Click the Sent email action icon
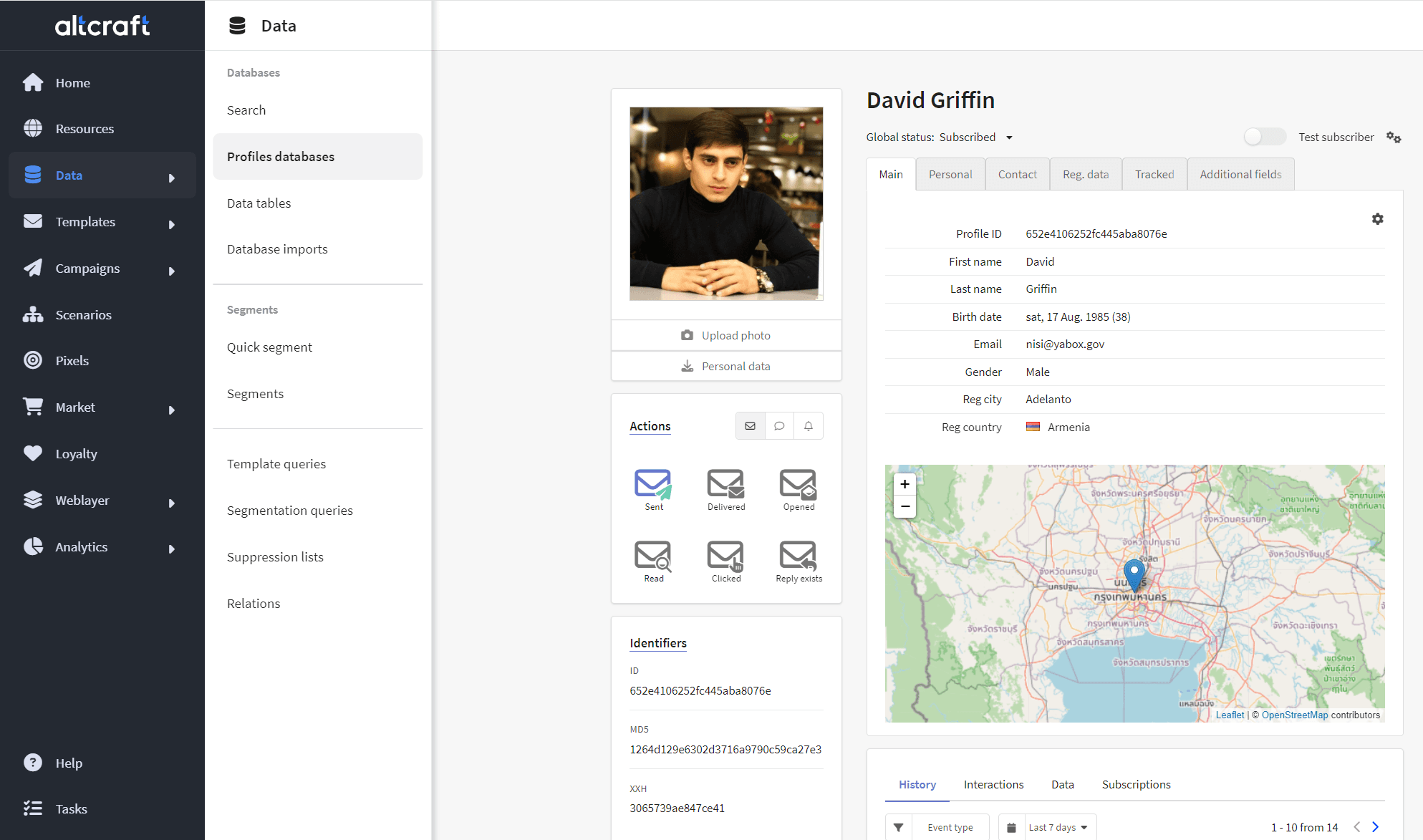This screenshot has height=840, width=1423. (x=654, y=484)
